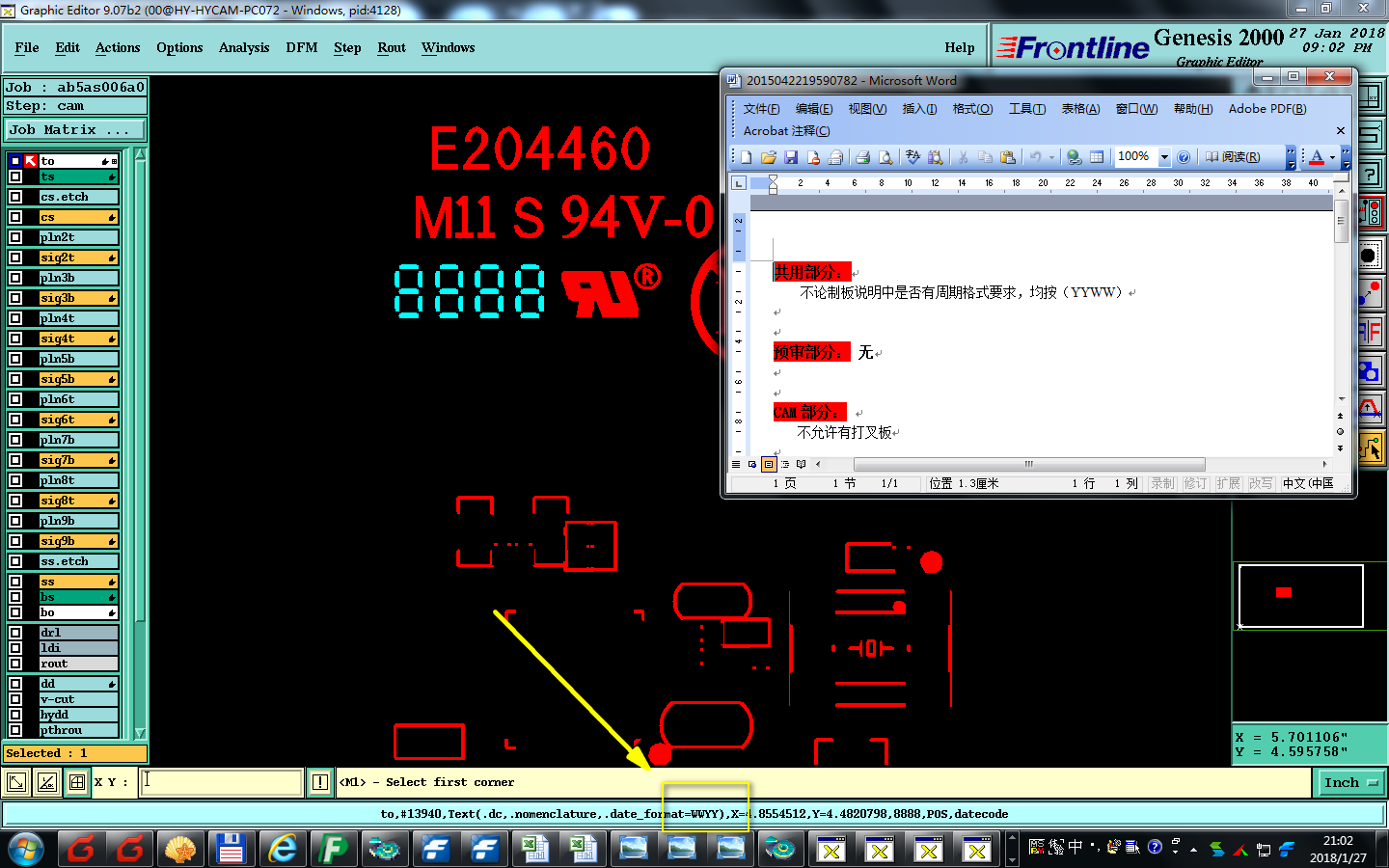Screen dimensions: 1389x868
Task: Click the question mark help icon in Genesis toolbar
Action: 1370,175
